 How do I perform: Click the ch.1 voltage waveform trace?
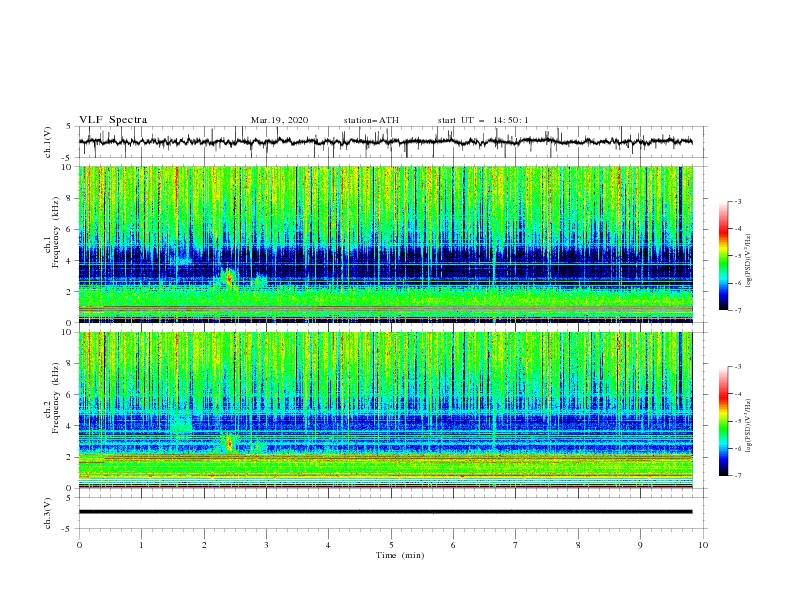click(385, 142)
